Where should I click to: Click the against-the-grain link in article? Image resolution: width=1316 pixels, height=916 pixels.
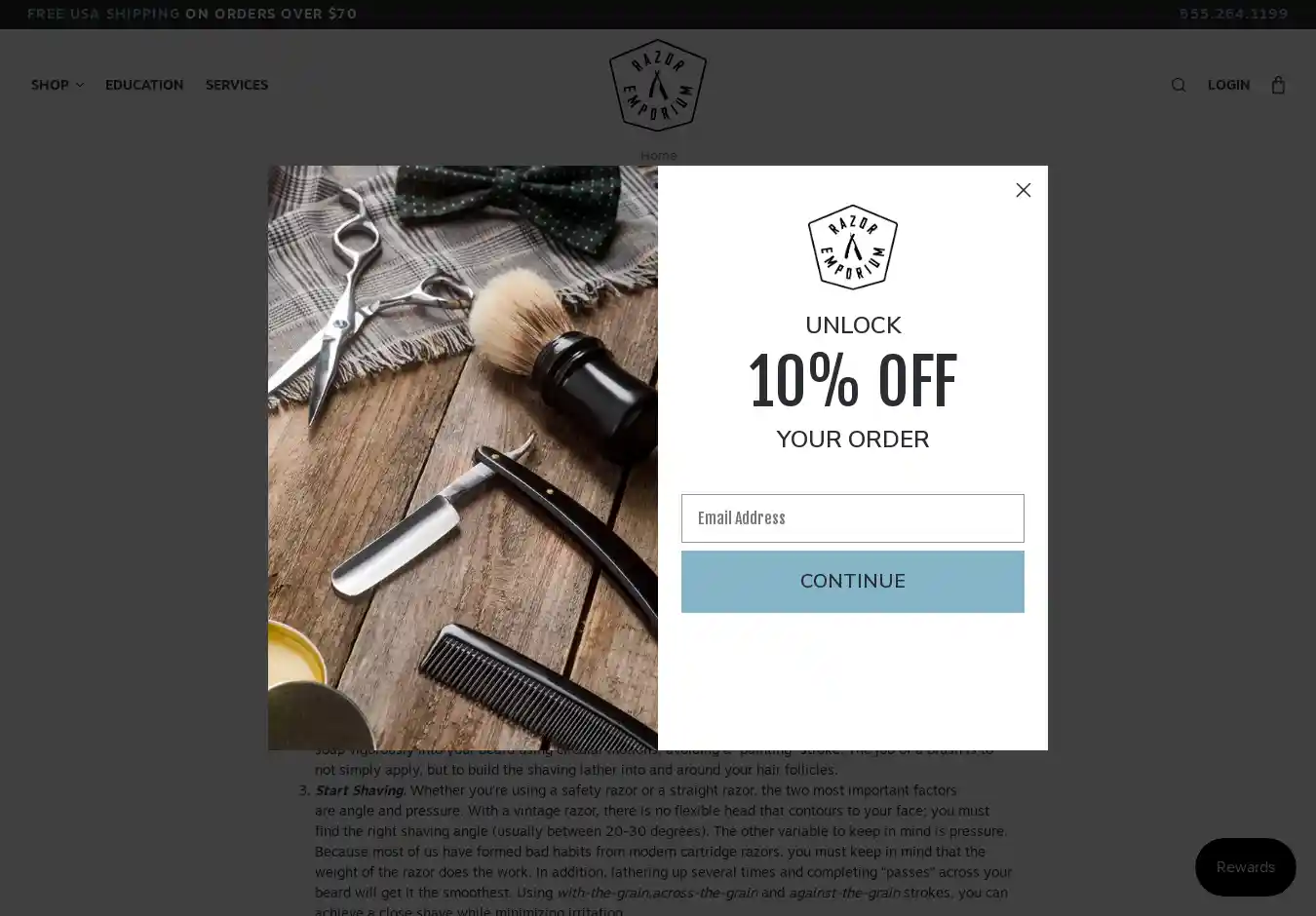click(x=844, y=893)
